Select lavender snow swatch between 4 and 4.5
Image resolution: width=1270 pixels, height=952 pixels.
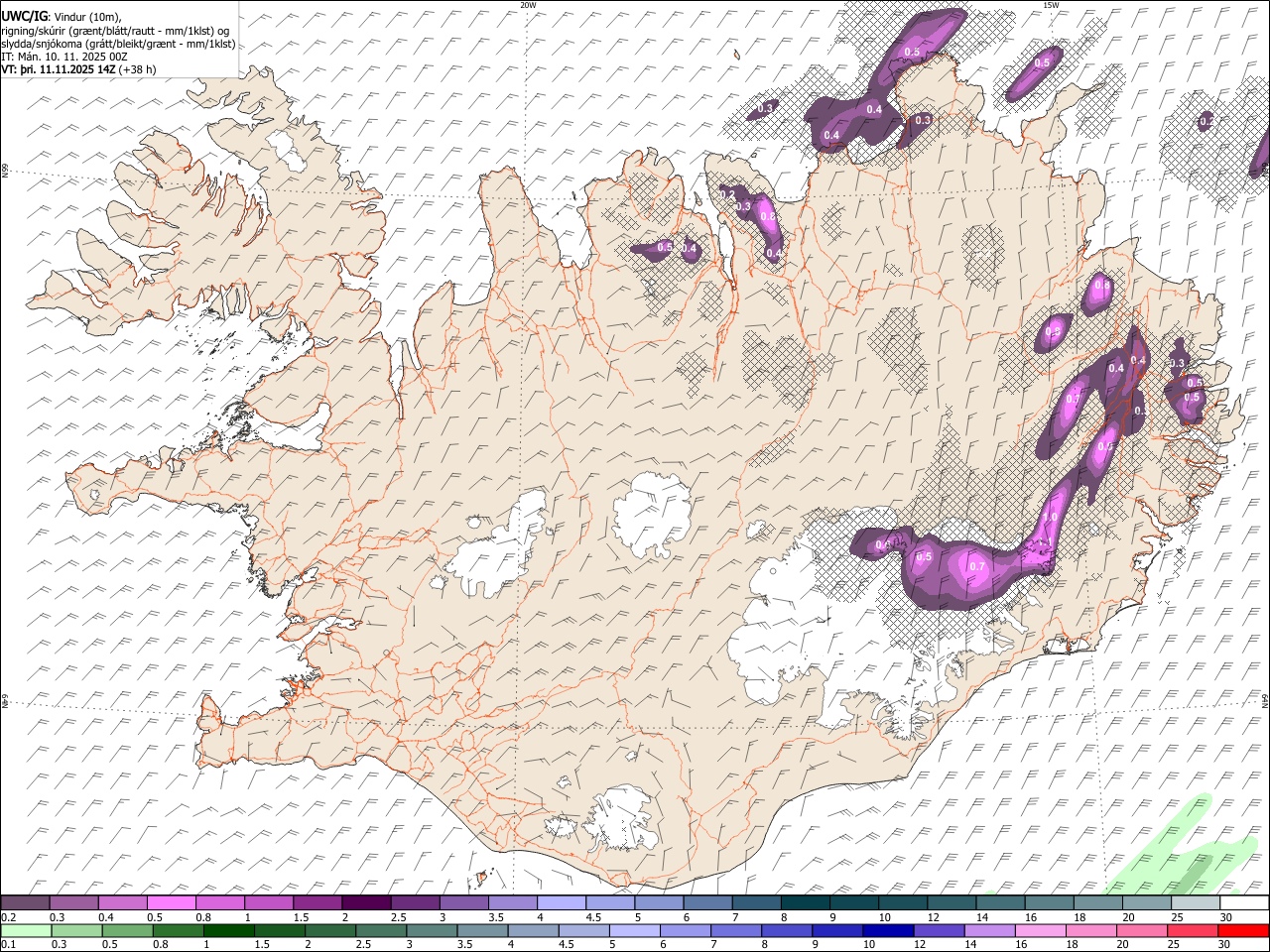click(562, 903)
